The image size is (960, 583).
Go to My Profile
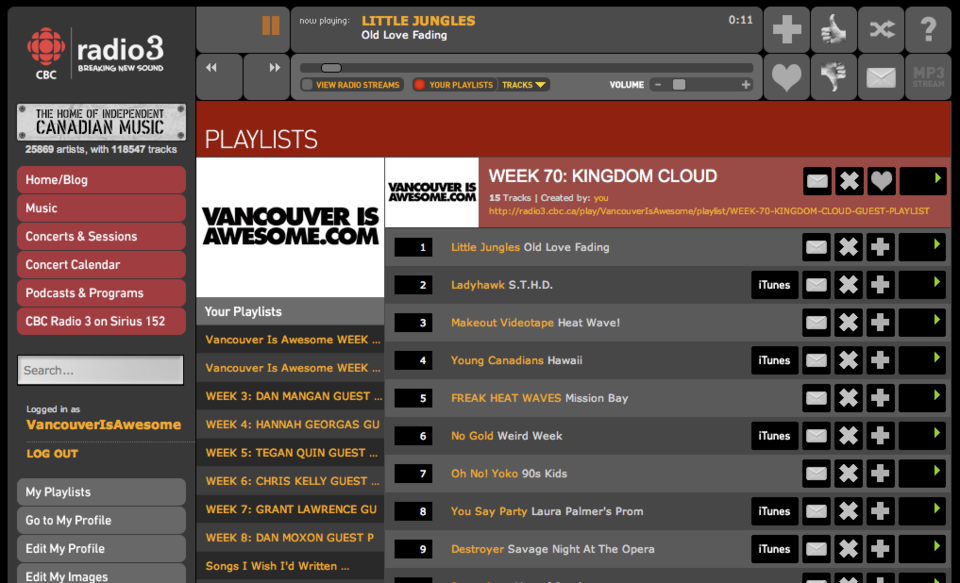pos(101,521)
